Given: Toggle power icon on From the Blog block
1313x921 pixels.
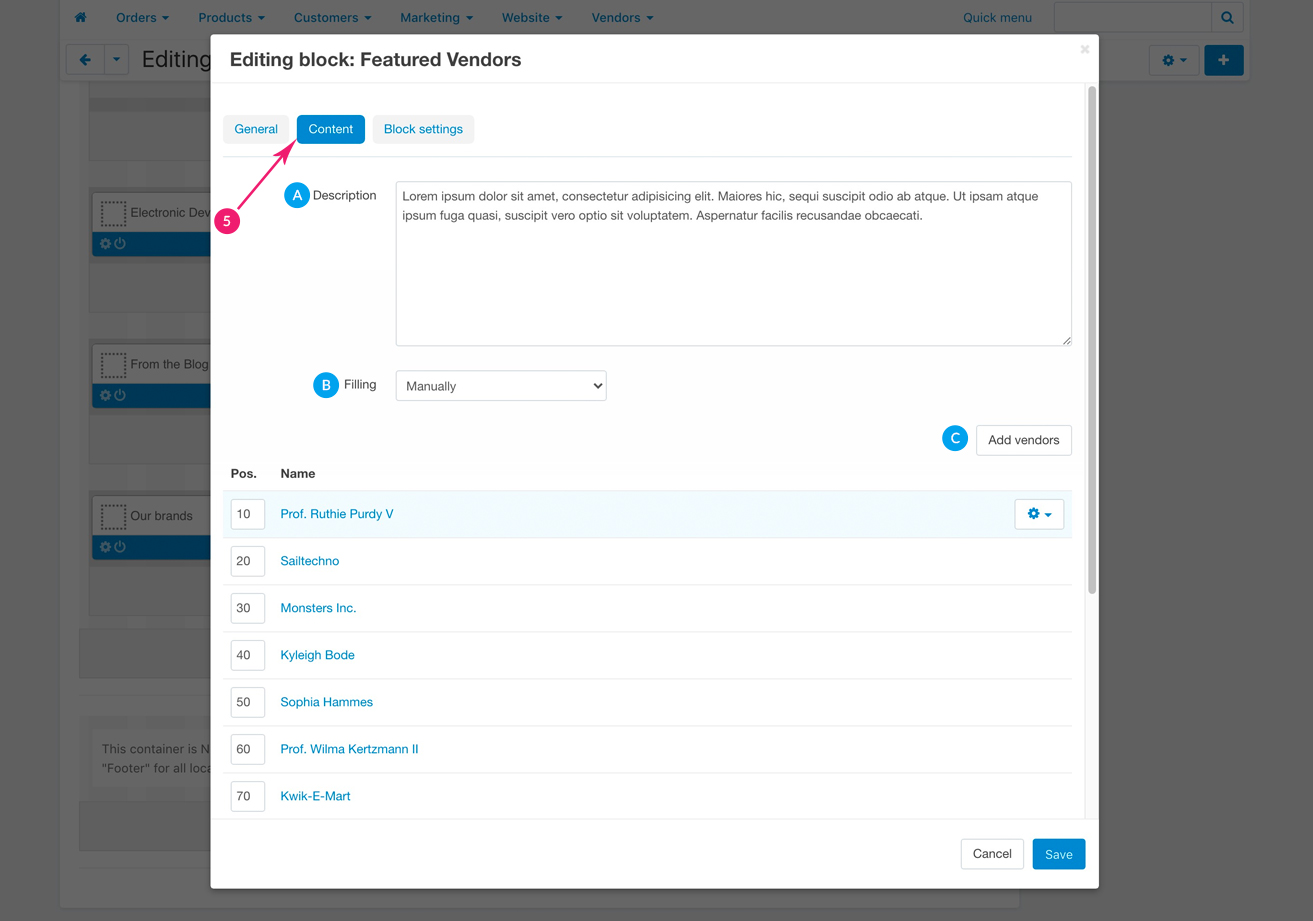Looking at the screenshot, I should pyautogui.click(x=120, y=396).
